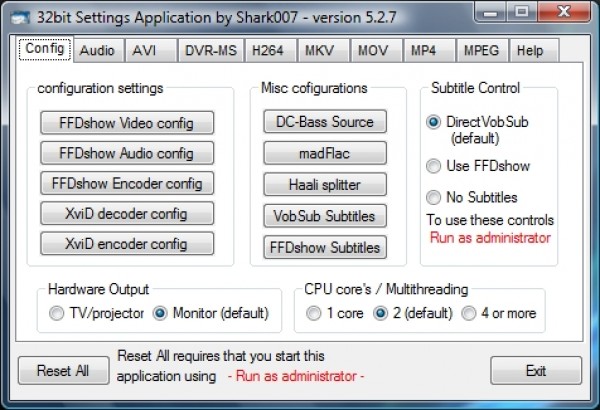
Task: Switch to the DVR-MS tab
Action: point(212,50)
